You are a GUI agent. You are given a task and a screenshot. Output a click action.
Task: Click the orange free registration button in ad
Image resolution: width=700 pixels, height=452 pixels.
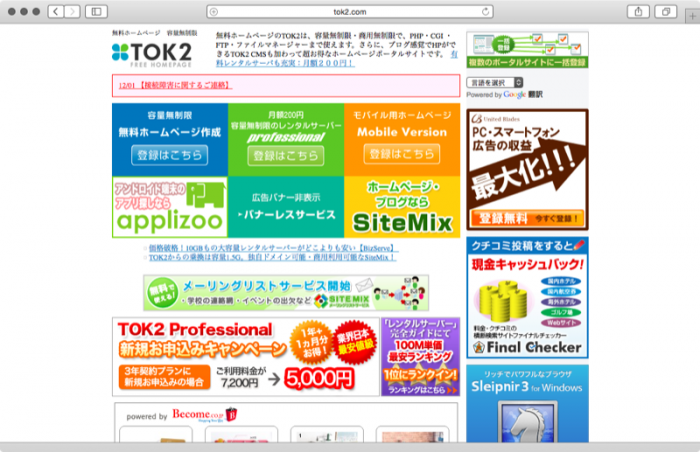(x=527, y=218)
